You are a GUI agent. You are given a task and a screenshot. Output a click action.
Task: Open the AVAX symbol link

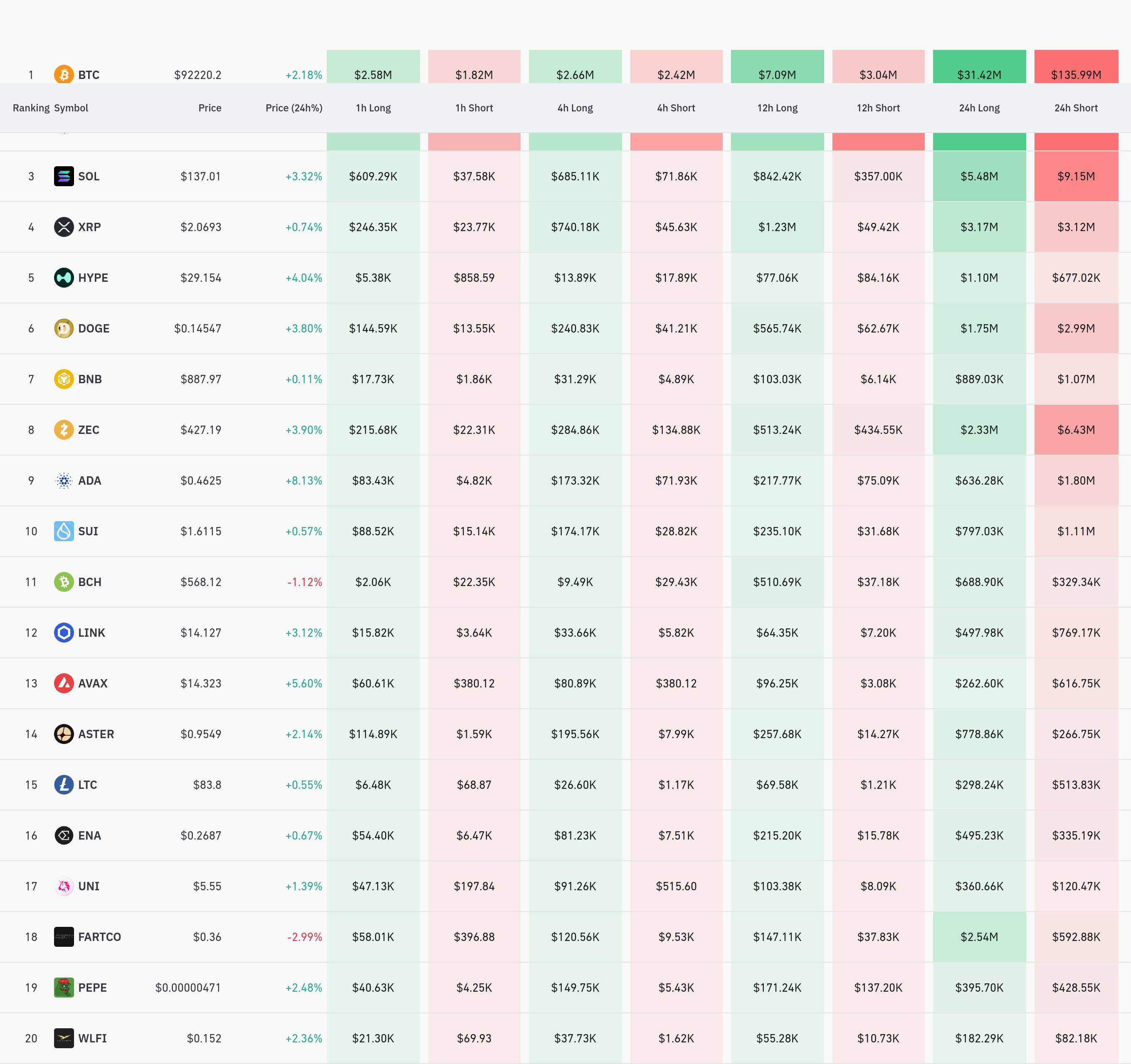(93, 683)
